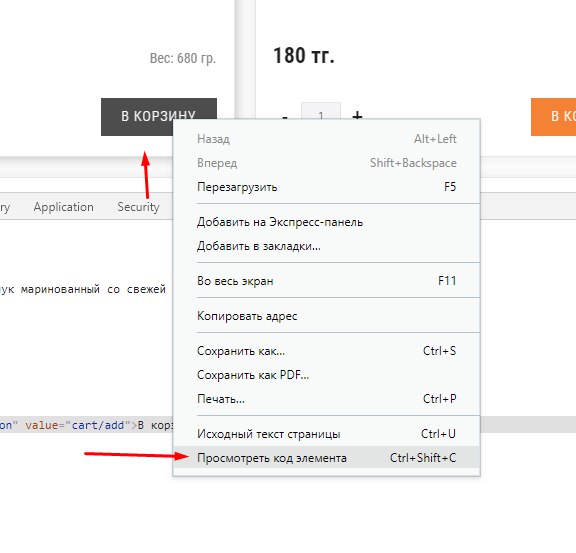576x553 pixels.
Task: Choose "Добавить на Экспресс-панель"
Action: [x=326, y=222]
